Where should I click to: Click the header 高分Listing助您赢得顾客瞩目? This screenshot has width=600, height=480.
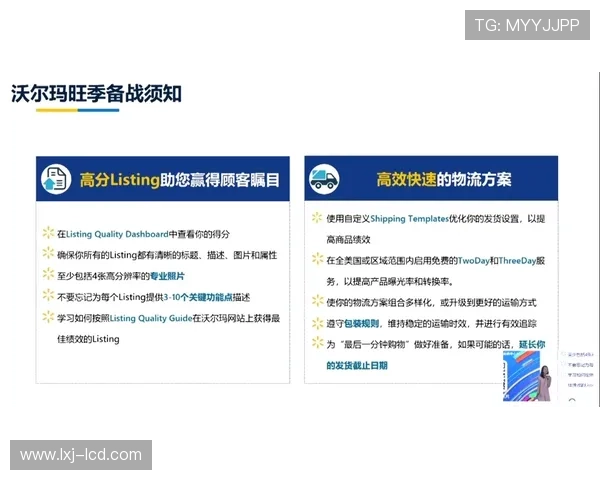point(179,180)
